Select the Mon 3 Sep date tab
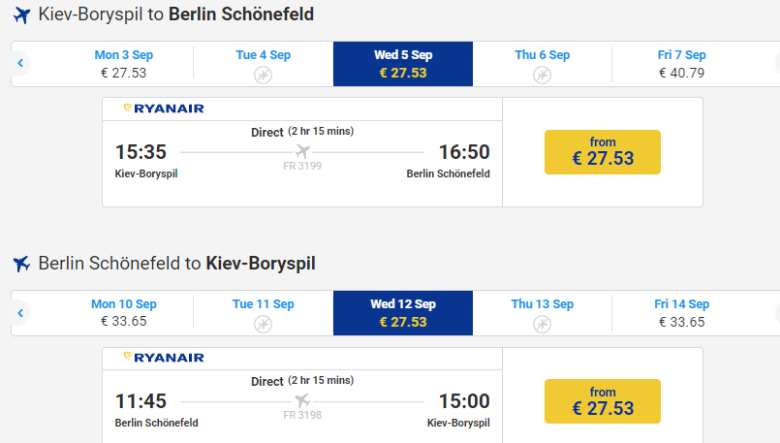Viewport: 780px width, 443px height. point(124,63)
